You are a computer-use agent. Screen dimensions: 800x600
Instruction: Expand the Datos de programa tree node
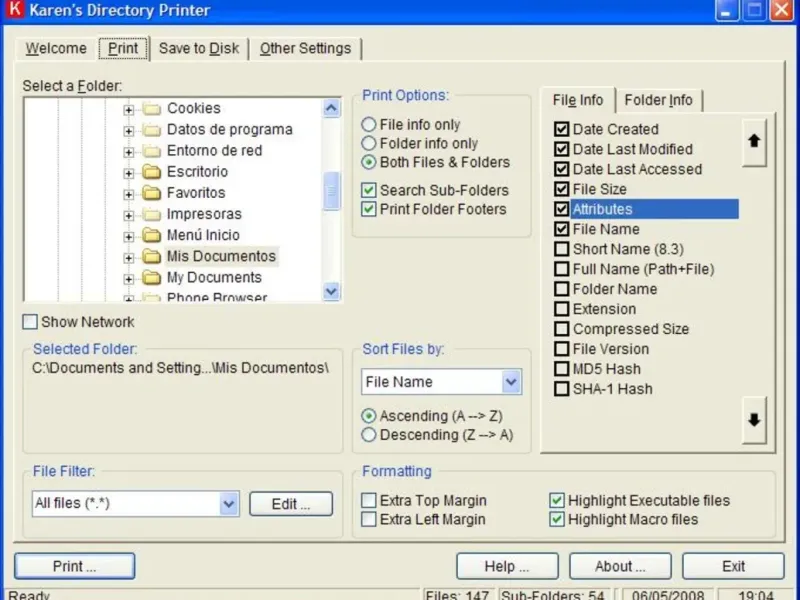(x=129, y=131)
